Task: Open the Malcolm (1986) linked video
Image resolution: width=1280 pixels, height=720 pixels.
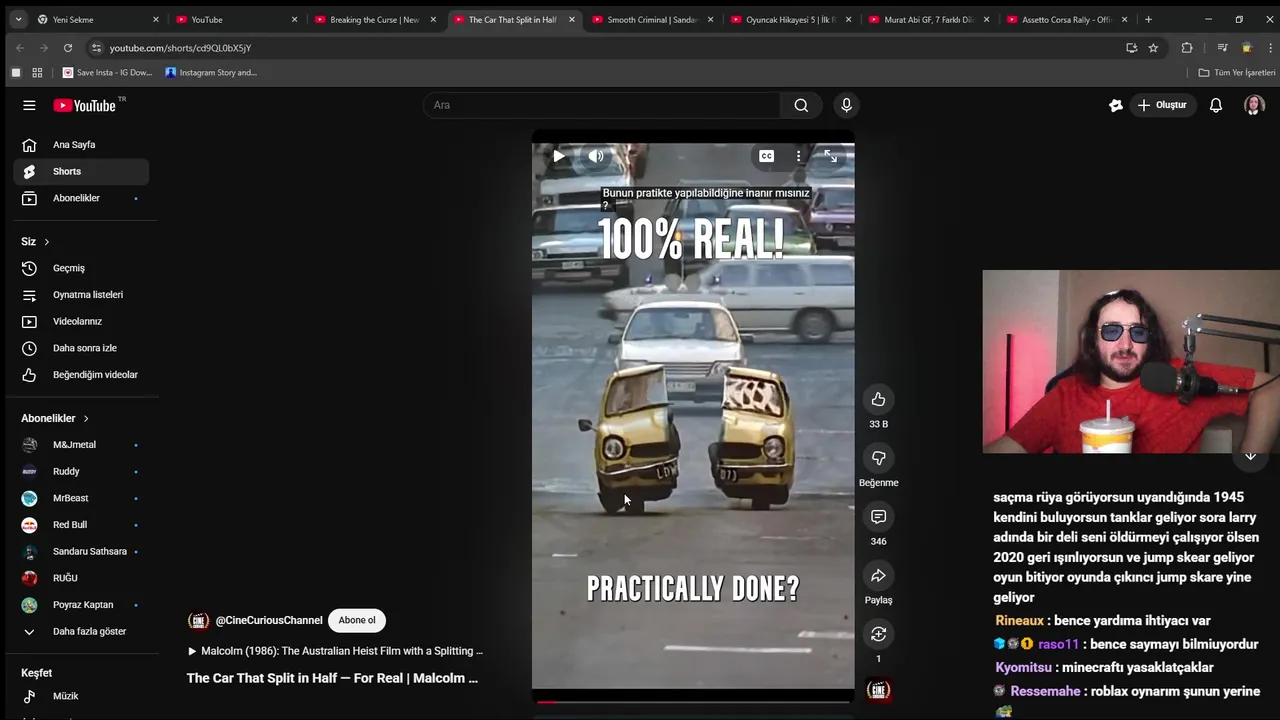Action: click(335, 651)
